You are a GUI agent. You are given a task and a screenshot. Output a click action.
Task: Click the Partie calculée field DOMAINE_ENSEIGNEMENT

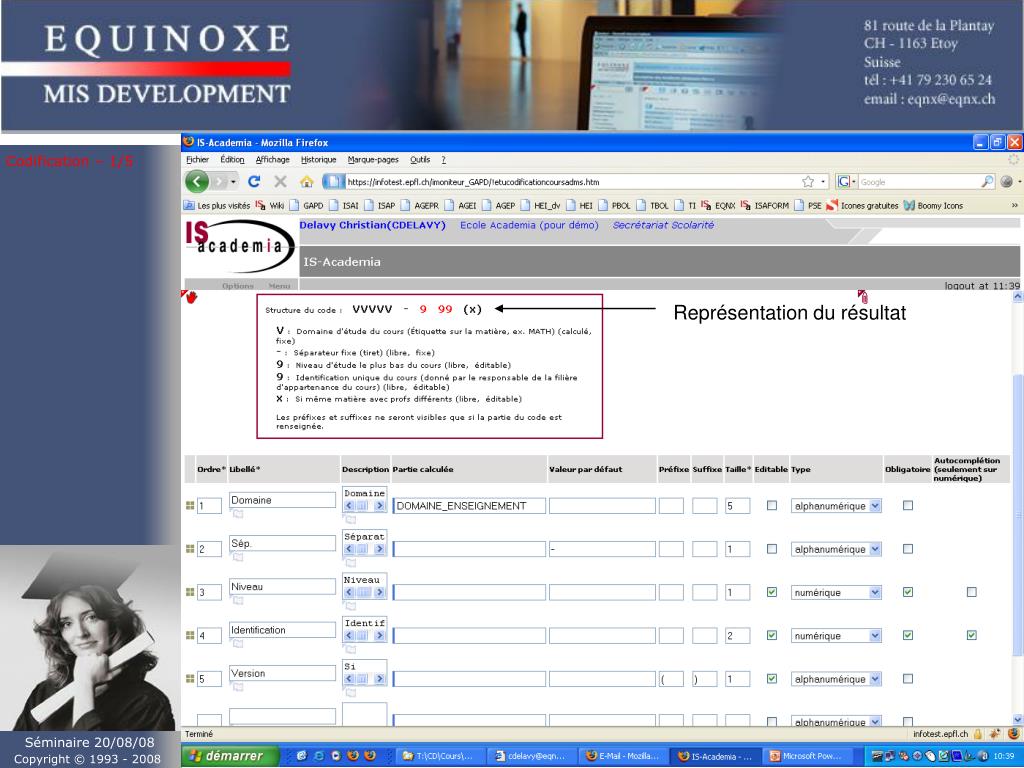click(x=469, y=506)
